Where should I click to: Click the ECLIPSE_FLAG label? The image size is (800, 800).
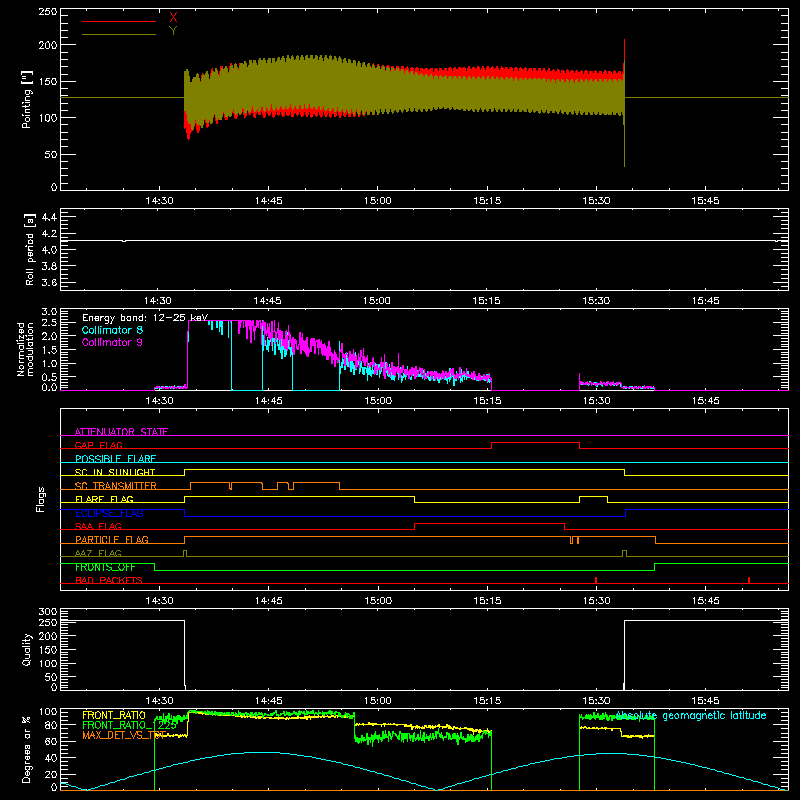109,513
